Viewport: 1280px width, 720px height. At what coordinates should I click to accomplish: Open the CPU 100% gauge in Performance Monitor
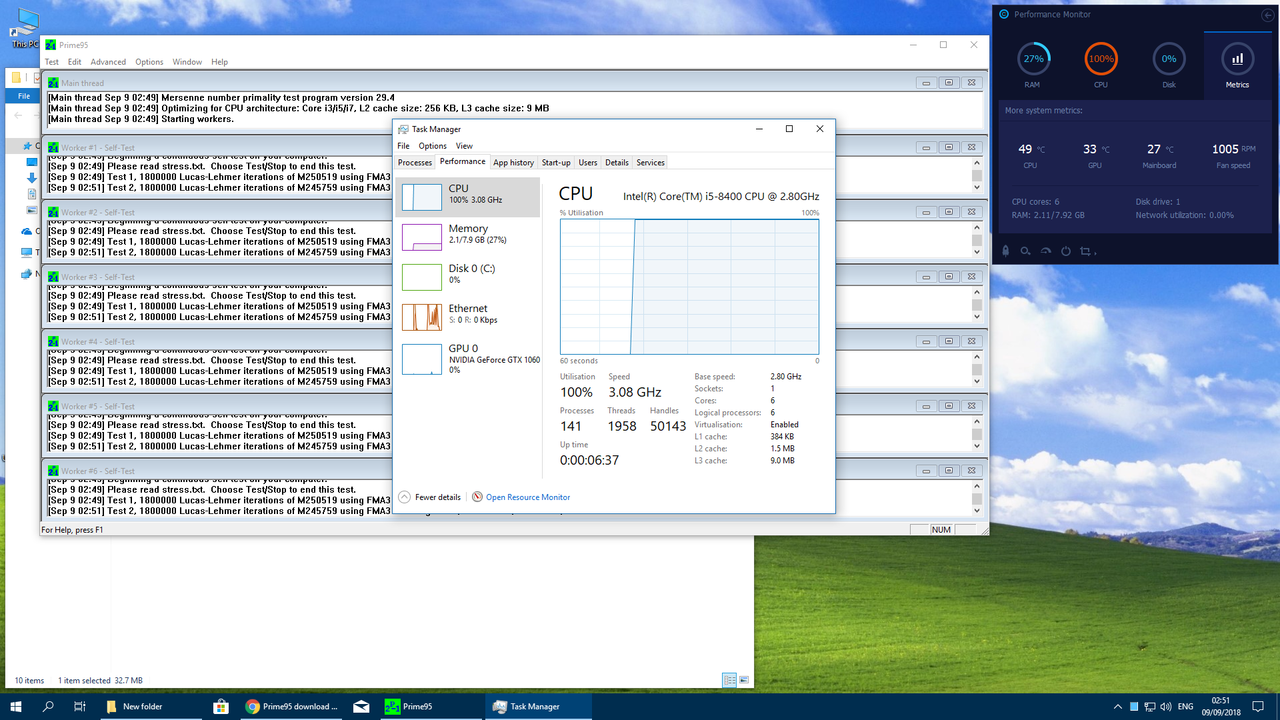[1101, 59]
